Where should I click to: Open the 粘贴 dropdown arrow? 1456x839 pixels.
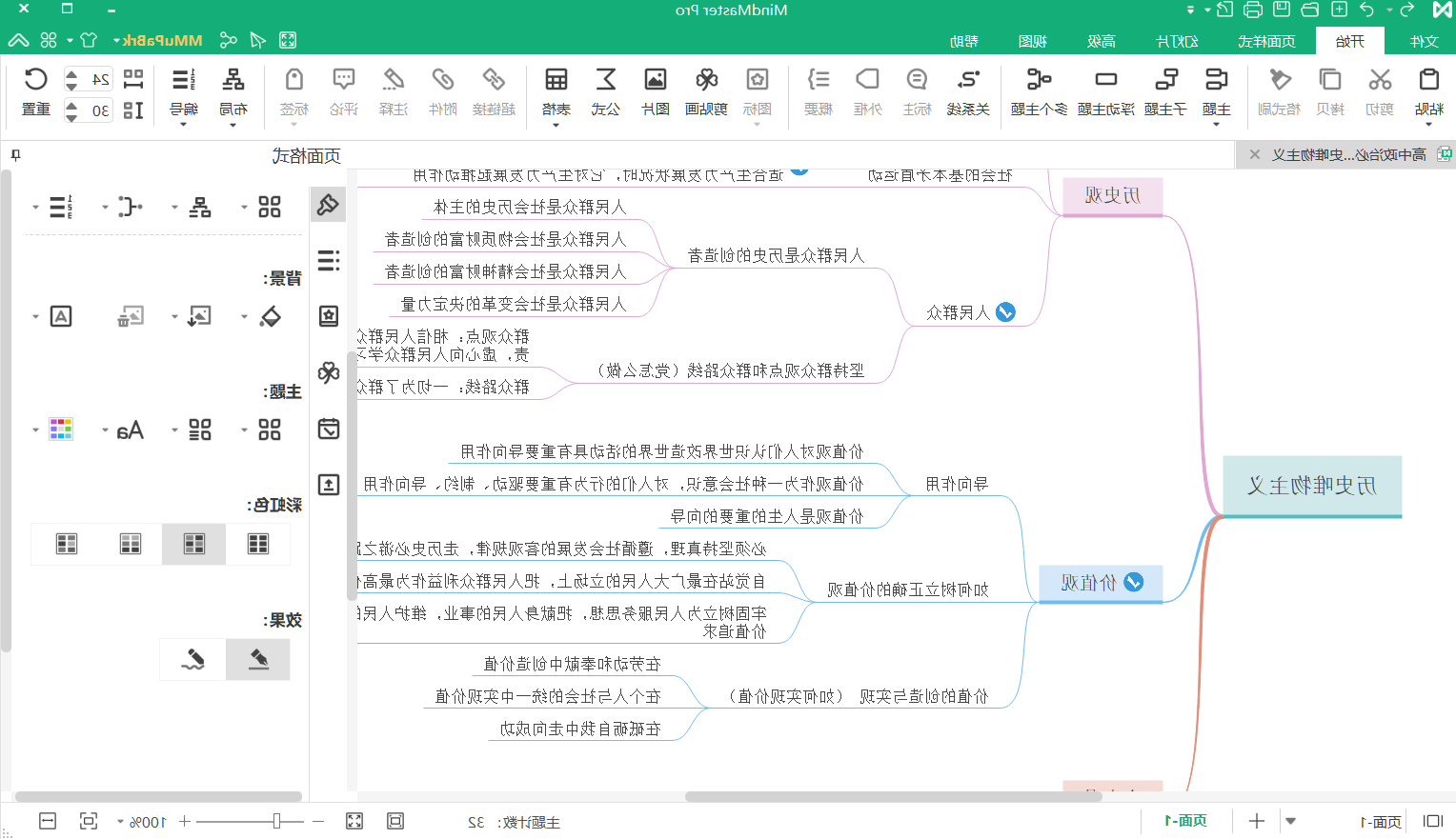click(x=1428, y=125)
